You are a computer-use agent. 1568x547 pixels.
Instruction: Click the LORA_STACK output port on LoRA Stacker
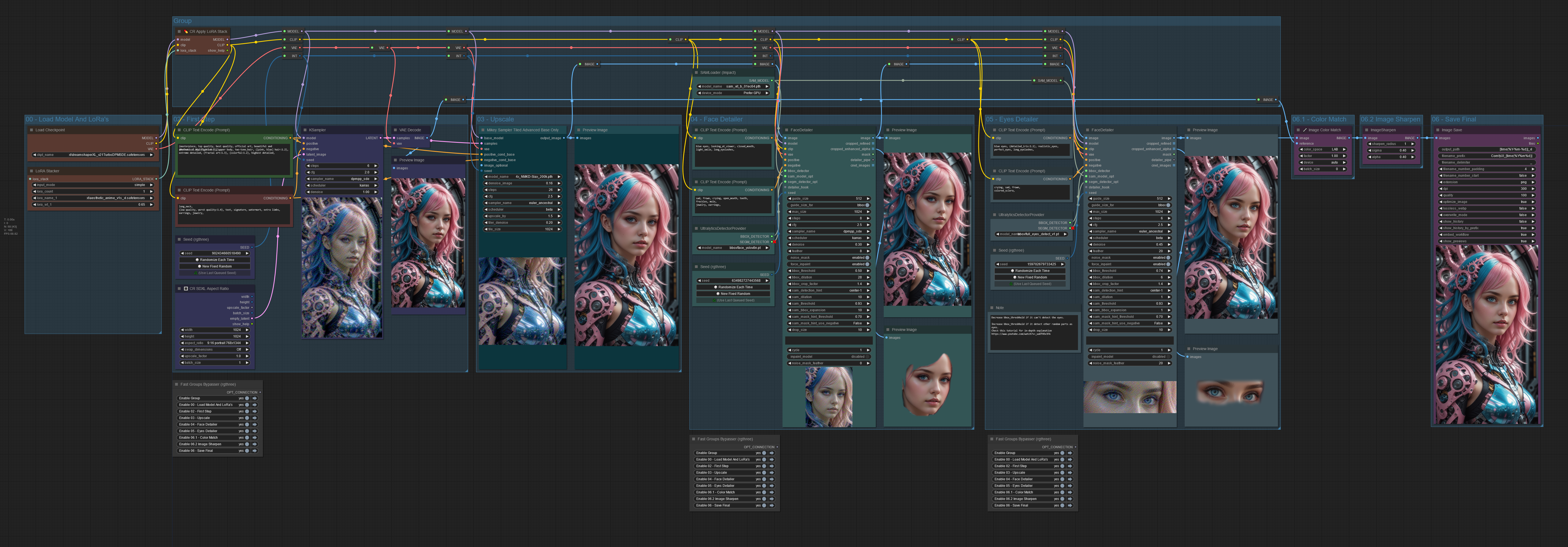(156, 179)
